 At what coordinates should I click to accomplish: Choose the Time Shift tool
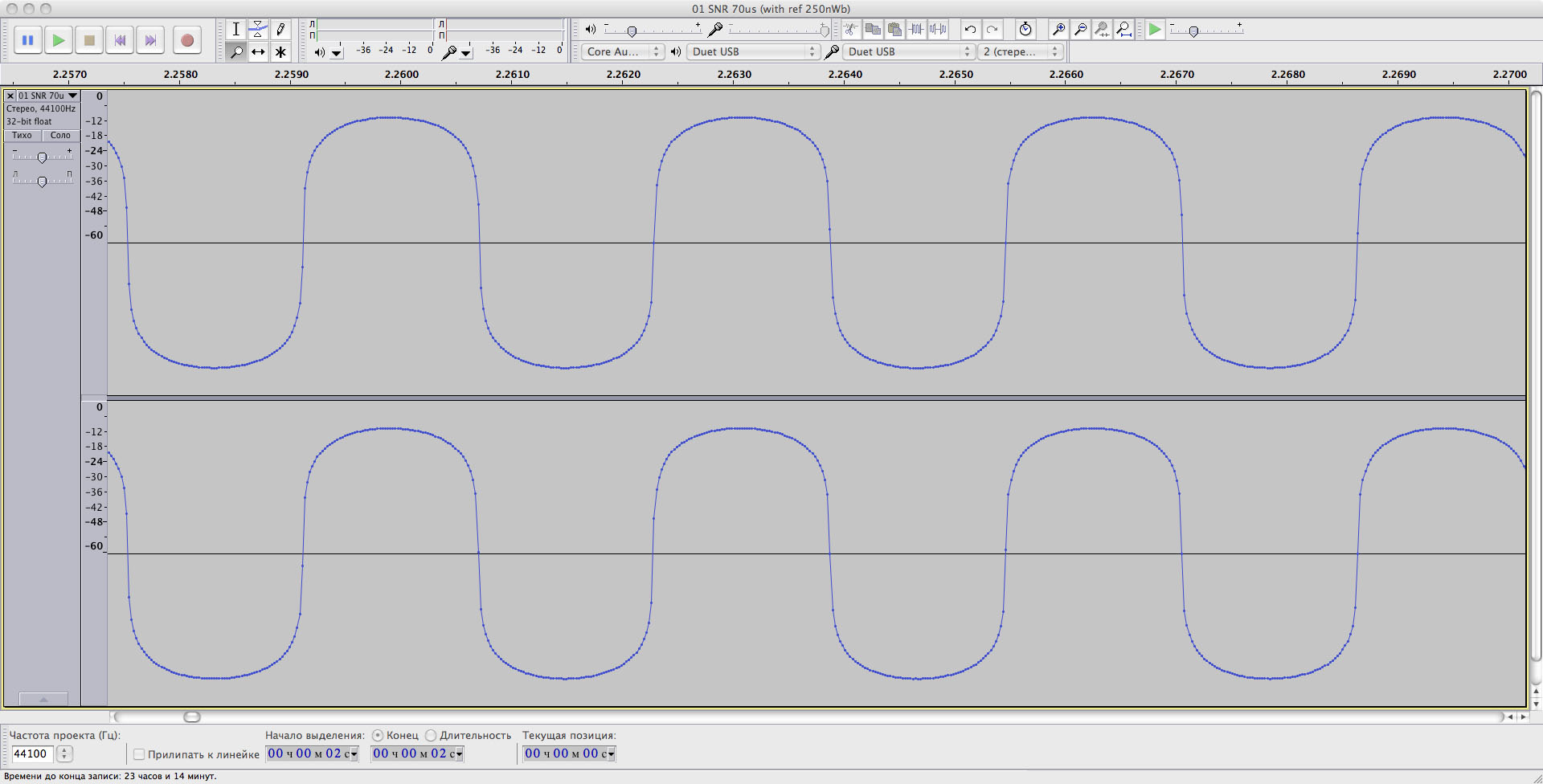coord(258,52)
